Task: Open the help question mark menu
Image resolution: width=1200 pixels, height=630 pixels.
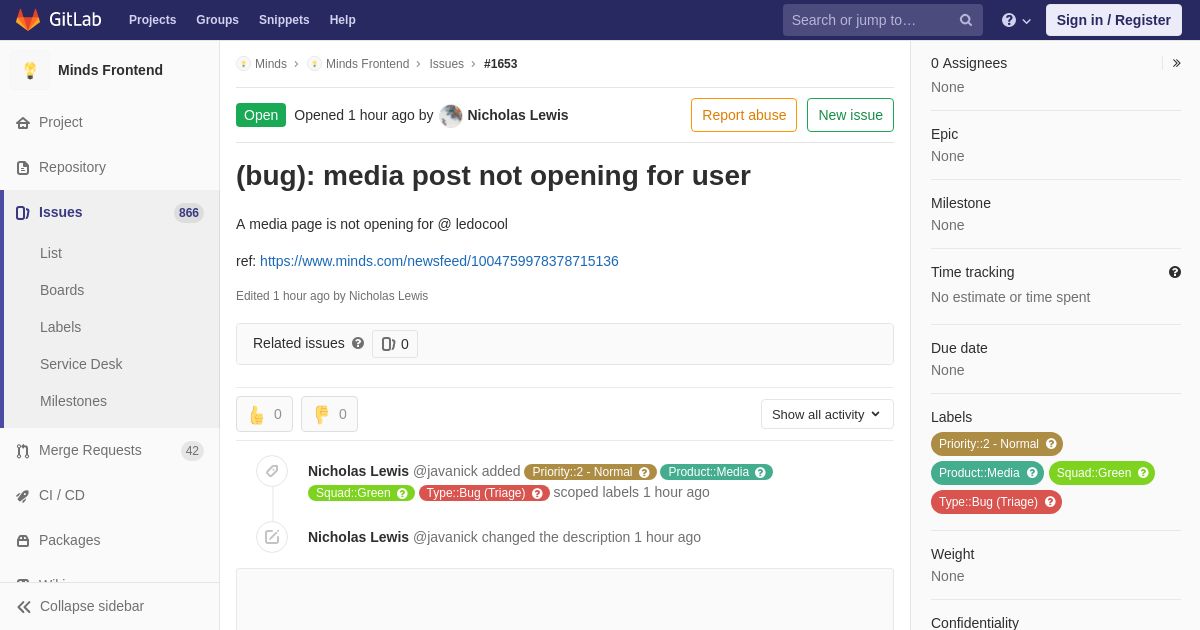Action: [x=1016, y=20]
